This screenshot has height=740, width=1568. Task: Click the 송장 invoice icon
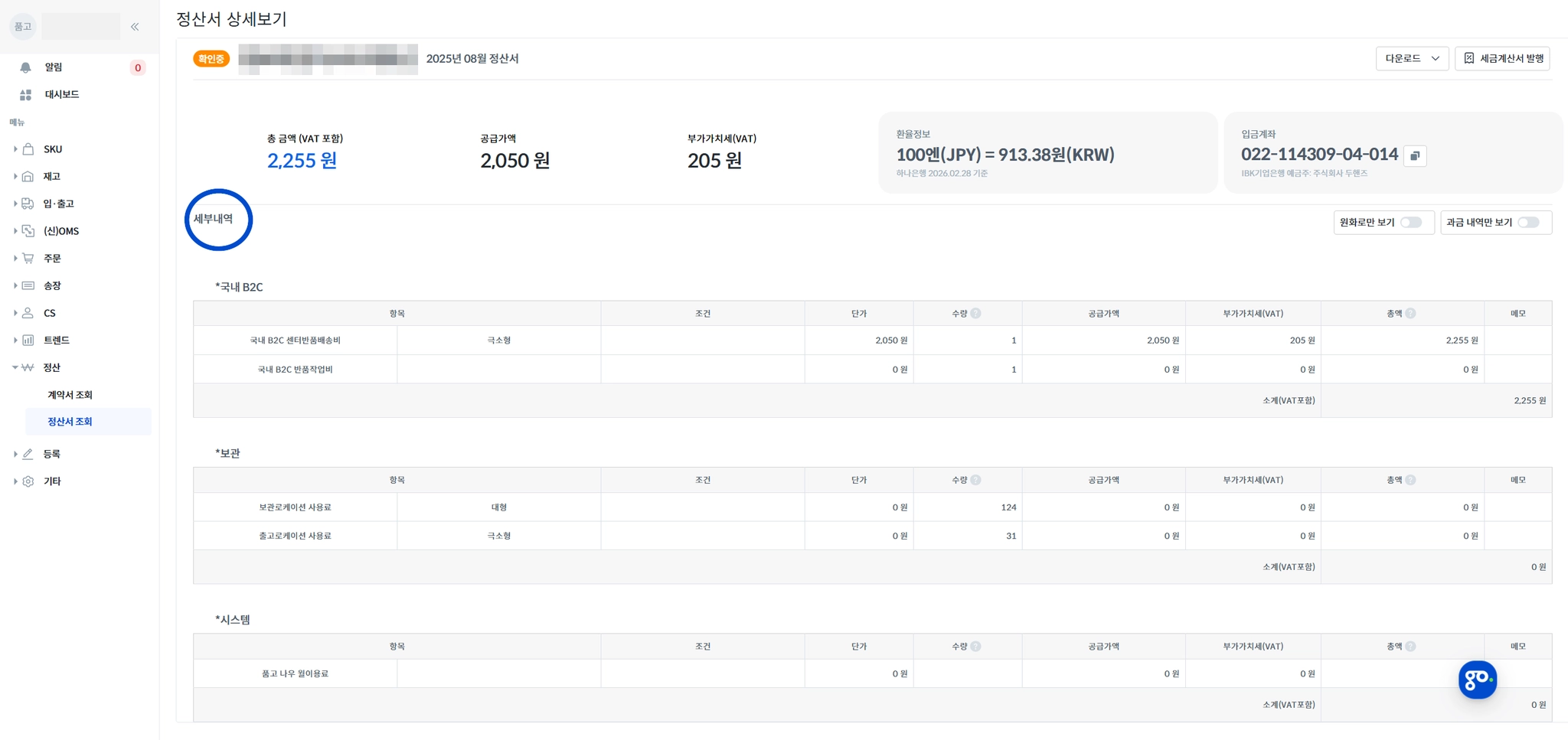click(x=28, y=285)
